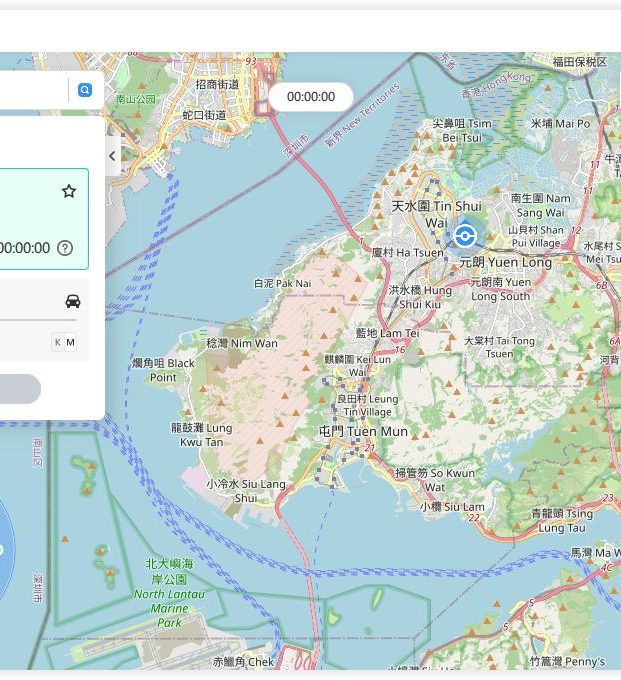This screenshot has height=680, width=621.
Task: Select the car driving mode icon
Action: pos(72,301)
